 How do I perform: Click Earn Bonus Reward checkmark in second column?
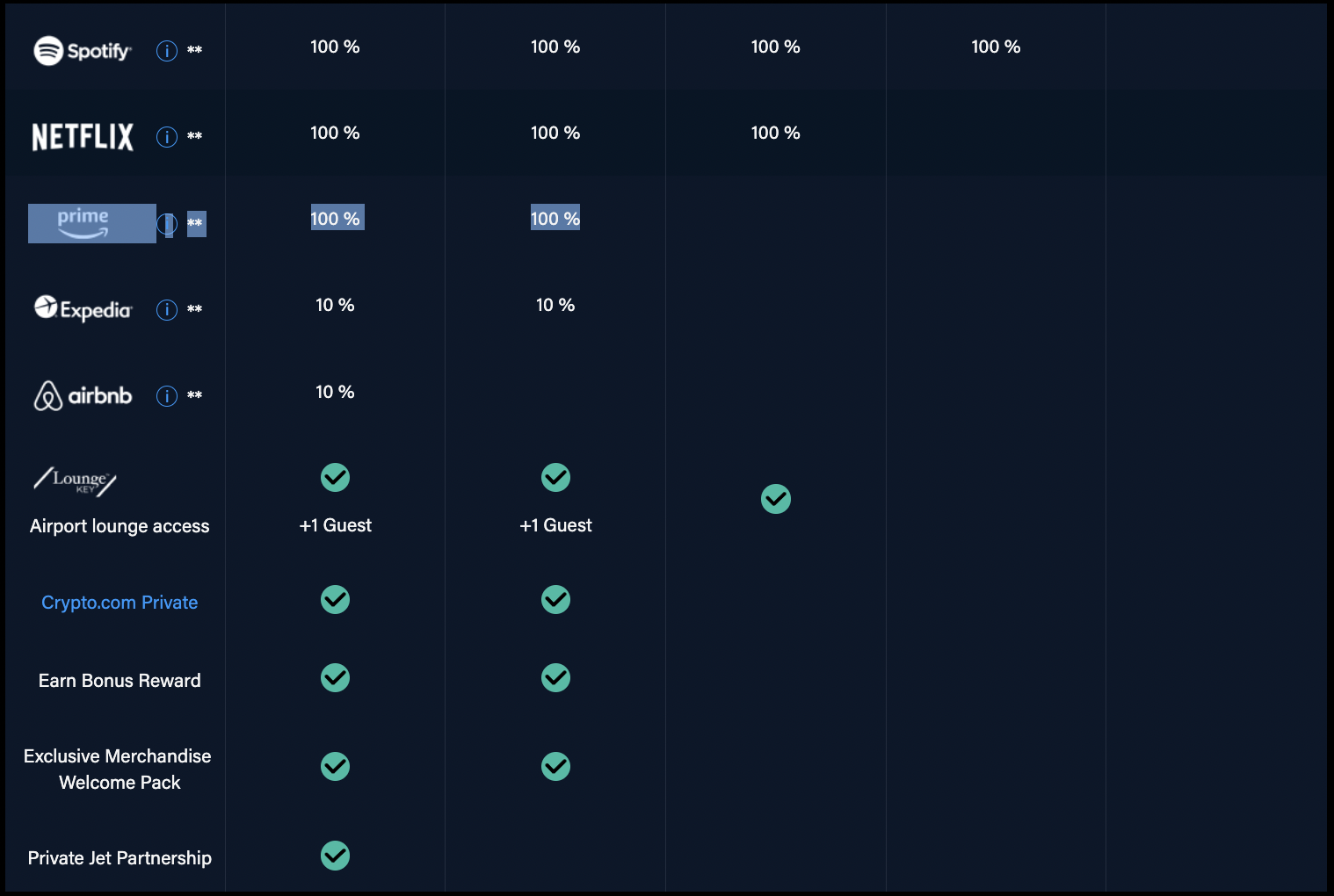coord(555,677)
